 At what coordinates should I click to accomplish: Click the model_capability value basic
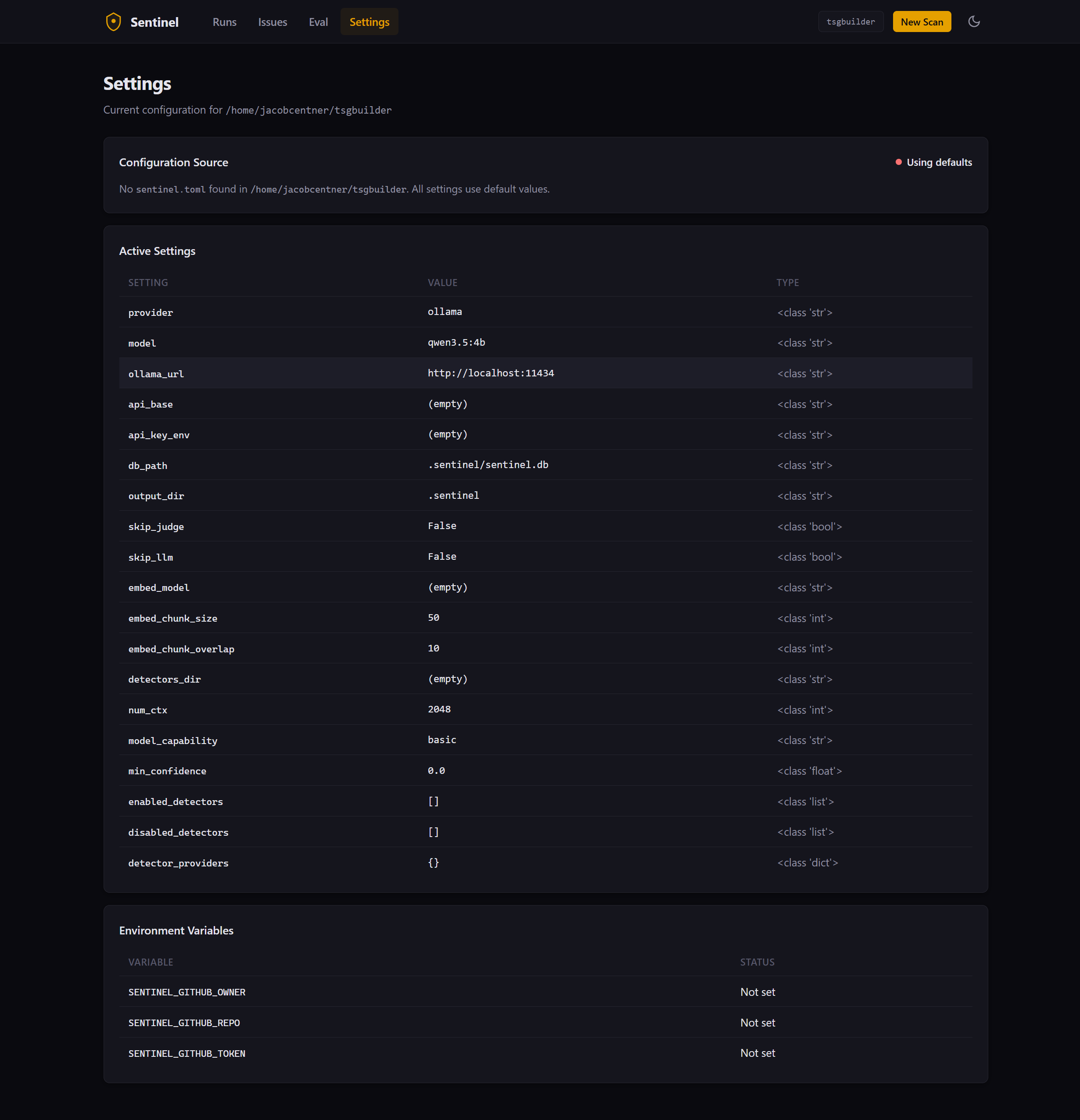tap(442, 740)
